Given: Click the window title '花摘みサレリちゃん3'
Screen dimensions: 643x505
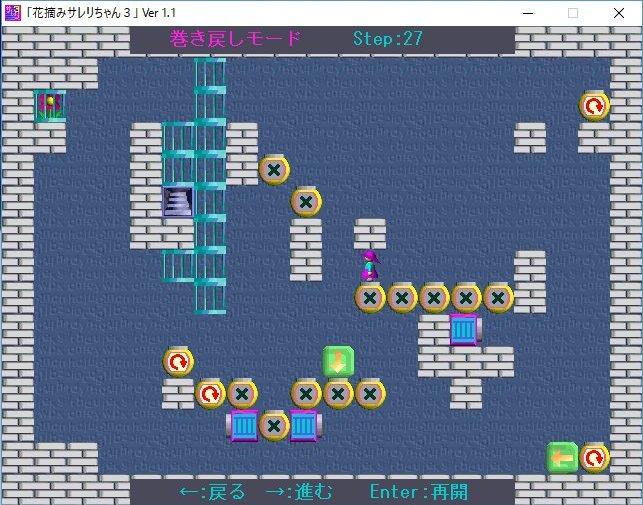Looking at the screenshot, I should click(90, 13).
